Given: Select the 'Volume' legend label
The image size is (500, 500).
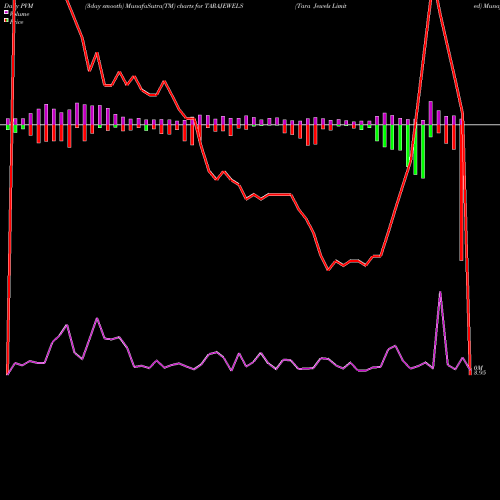Looking at the screenshot, I should 19,14.
